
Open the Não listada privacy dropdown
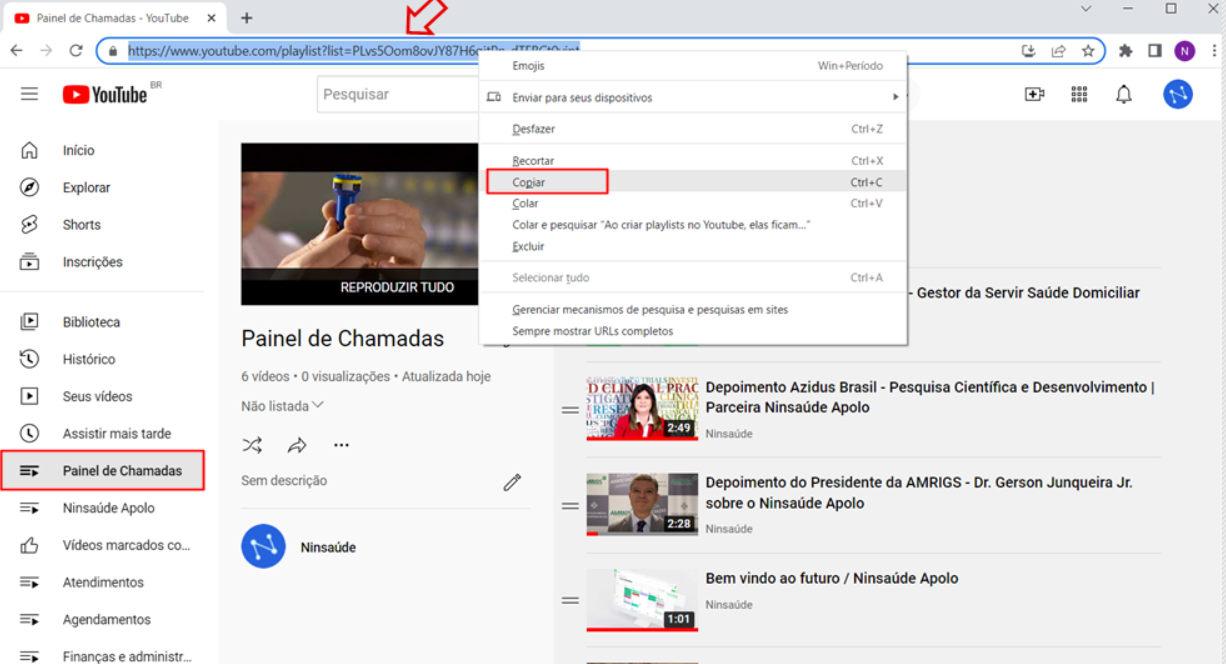click(x=283, y=406)
